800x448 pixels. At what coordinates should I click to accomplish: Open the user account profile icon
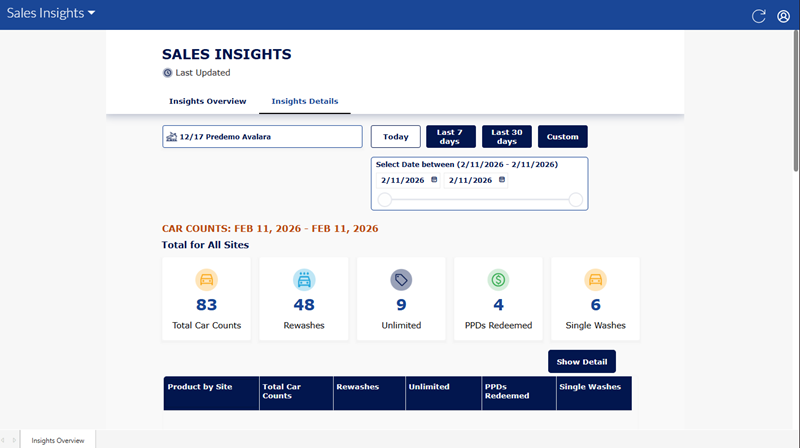pyautogui.click(x=783, y=16)
